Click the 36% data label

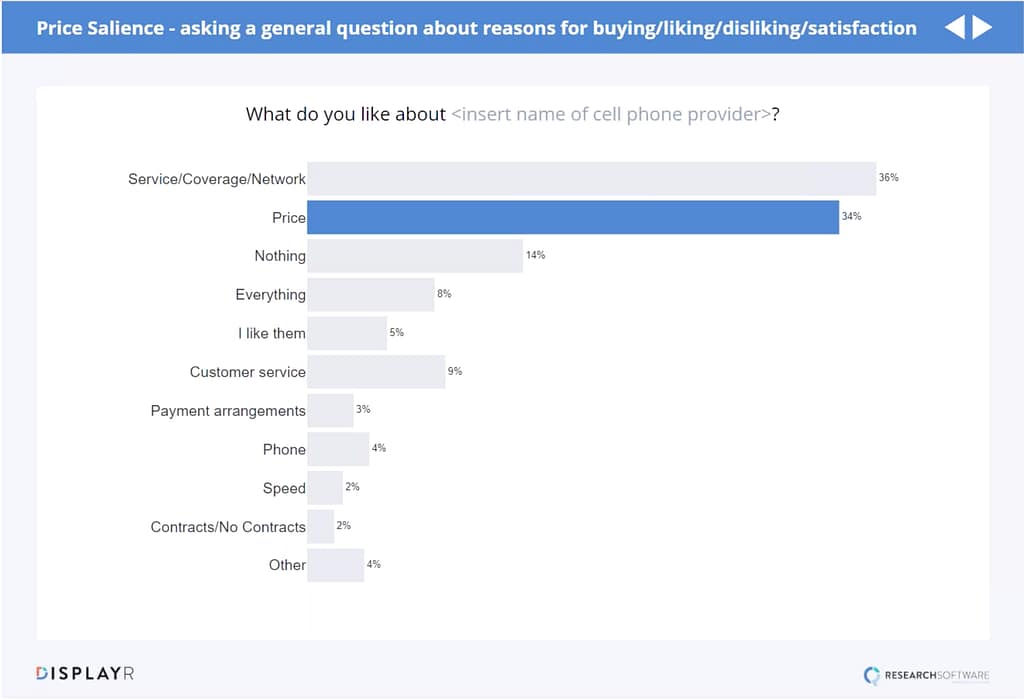click(x=888, y=177)
